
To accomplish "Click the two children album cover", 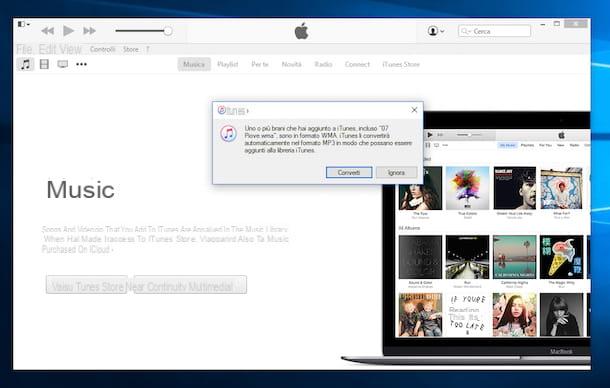I will pos(421,315).
